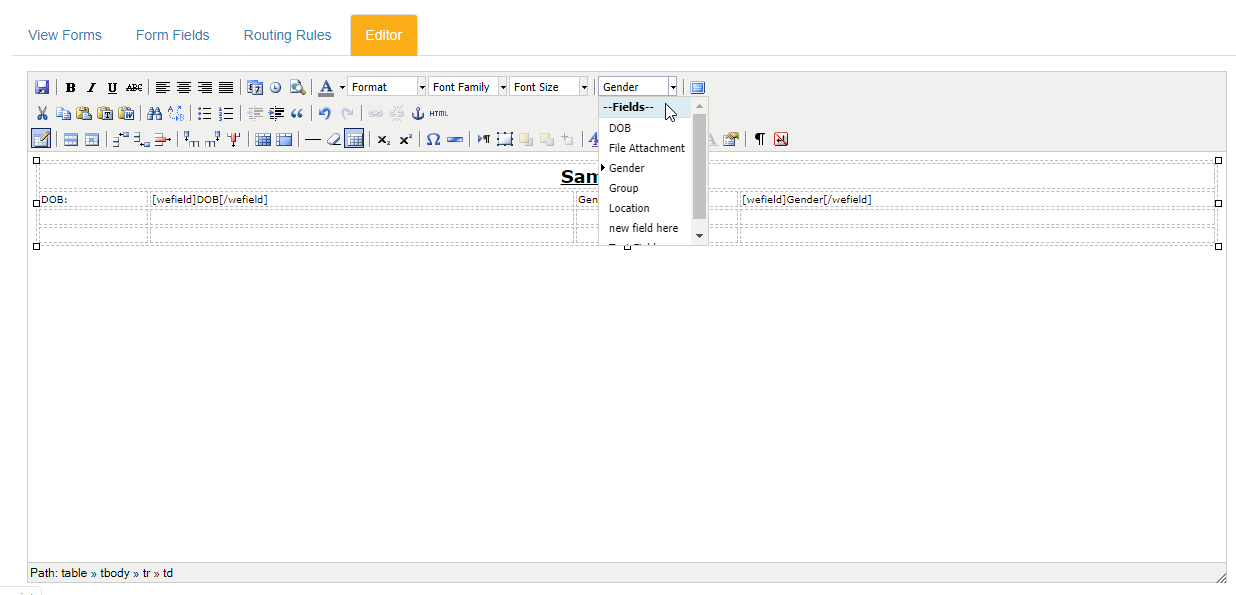The width and height of the screenshot is (1236, 595).
Task: Insert anchor icon
Action: click(x=418, y=113)
